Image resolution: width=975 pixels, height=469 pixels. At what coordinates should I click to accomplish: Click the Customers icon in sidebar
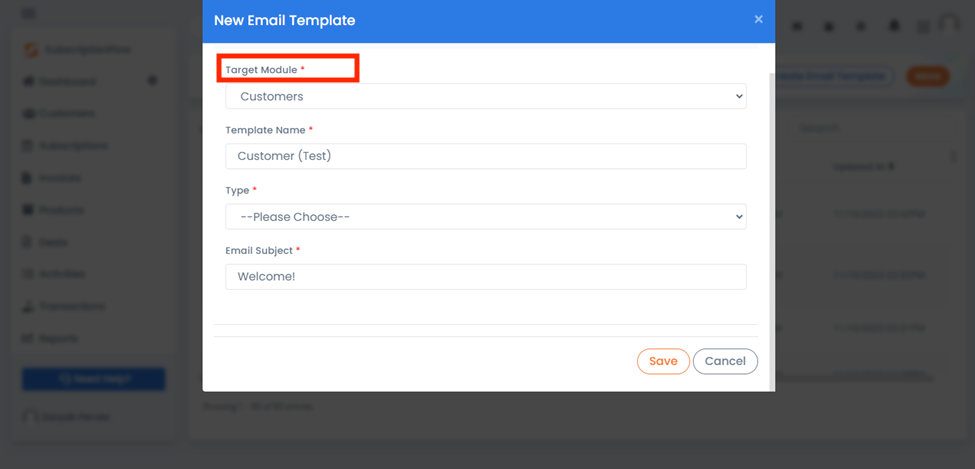click(27, 114)
